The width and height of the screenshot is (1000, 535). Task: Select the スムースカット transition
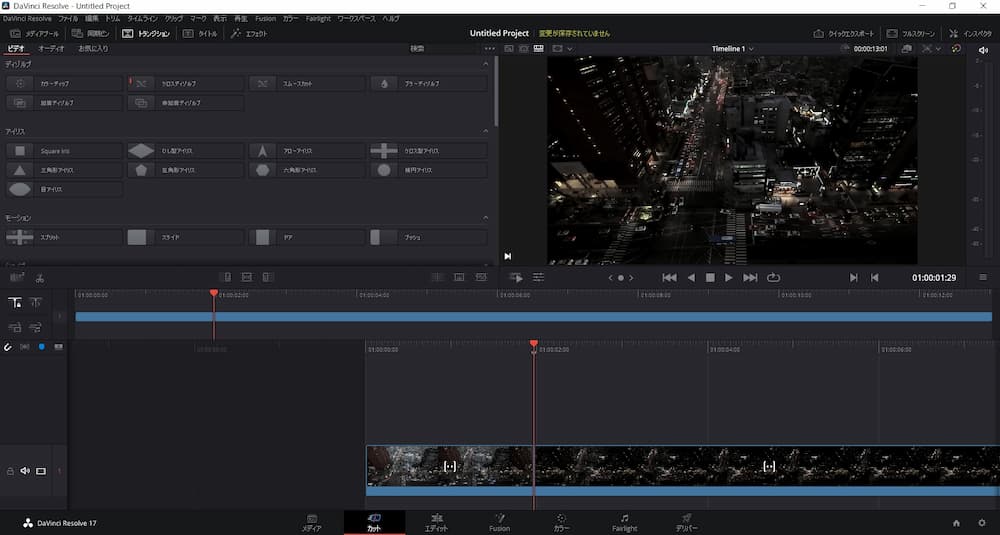tap(307, 84)
